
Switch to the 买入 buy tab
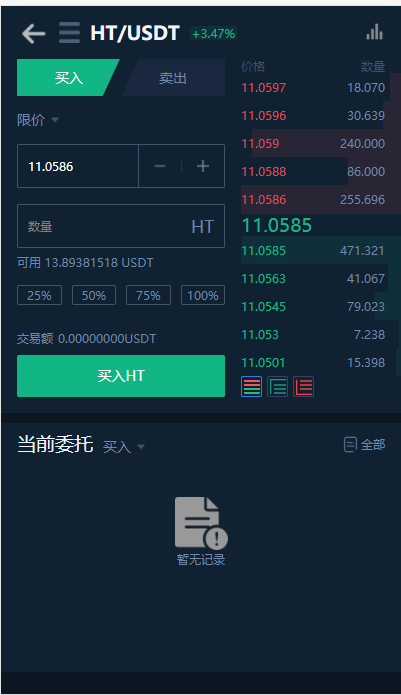(68, 78)
